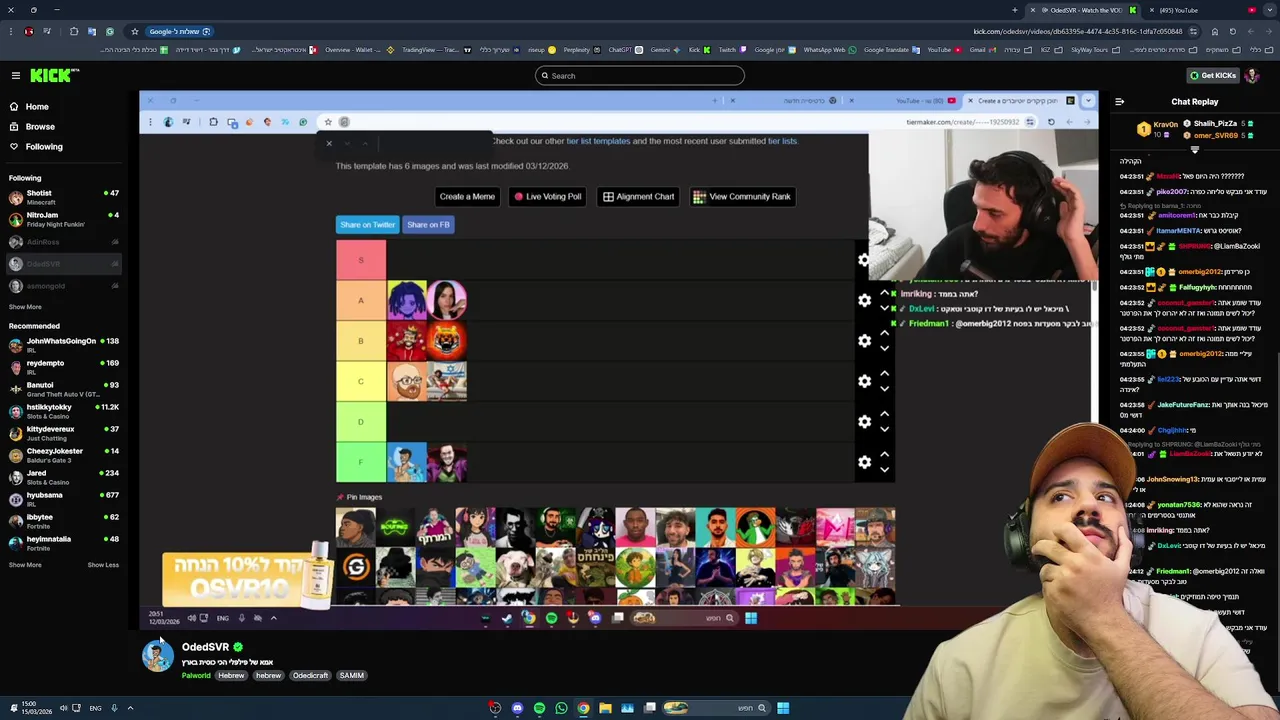Open F tier row settings gear

pyautogui.click(x=864, y=462)
